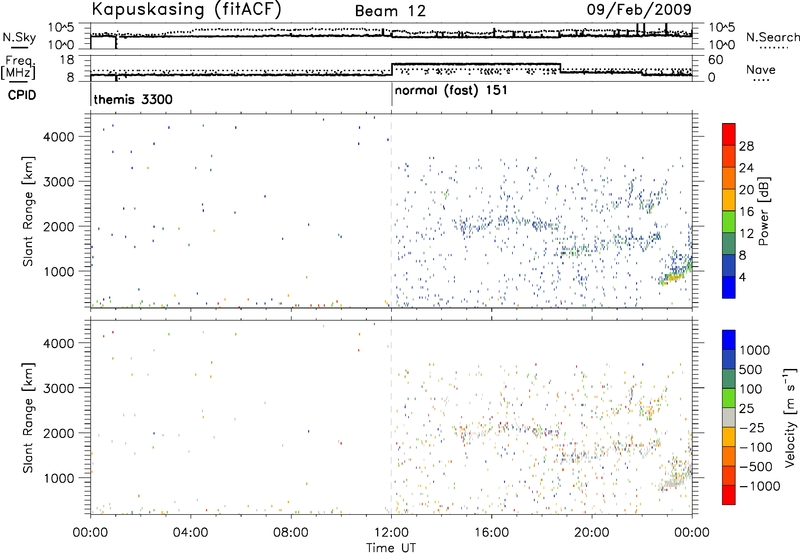The image size is (800, 554).
Task: Click the -1000 tick on Velocity colorbar
Action: (759, 486)
